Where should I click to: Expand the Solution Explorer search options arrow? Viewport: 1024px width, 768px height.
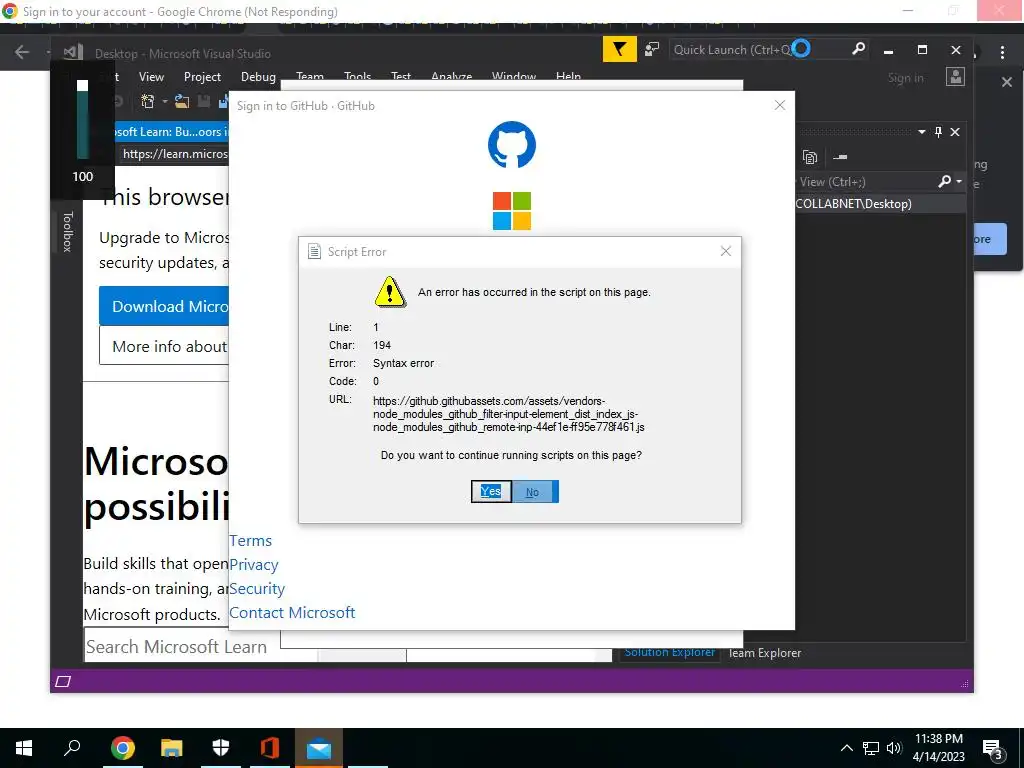tap(959, 182)
